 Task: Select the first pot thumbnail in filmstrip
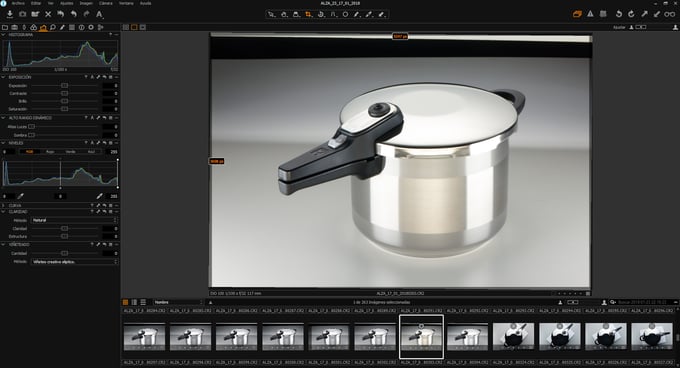point(144,336)
